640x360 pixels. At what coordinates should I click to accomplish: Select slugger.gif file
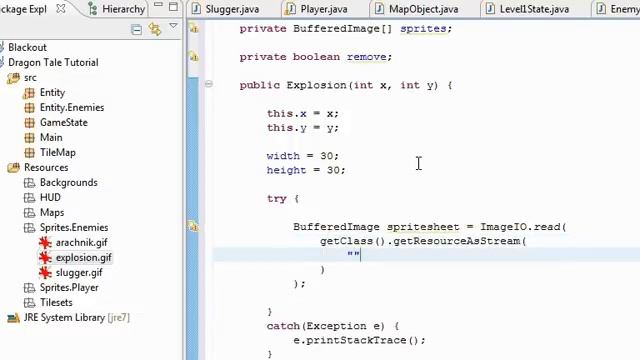(79, 273)
